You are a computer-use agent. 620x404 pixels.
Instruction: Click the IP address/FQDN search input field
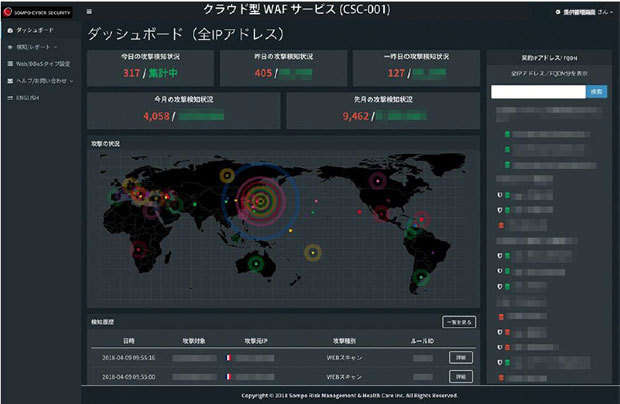(537, 92)
